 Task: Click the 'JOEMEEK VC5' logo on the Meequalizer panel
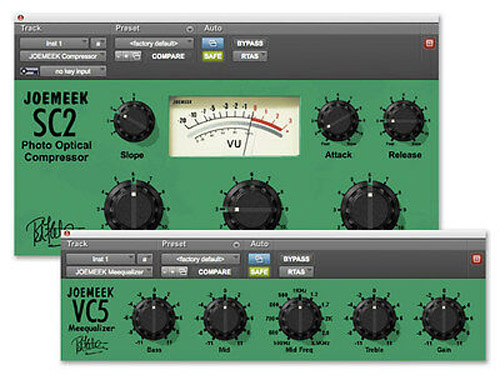(91, 304)
